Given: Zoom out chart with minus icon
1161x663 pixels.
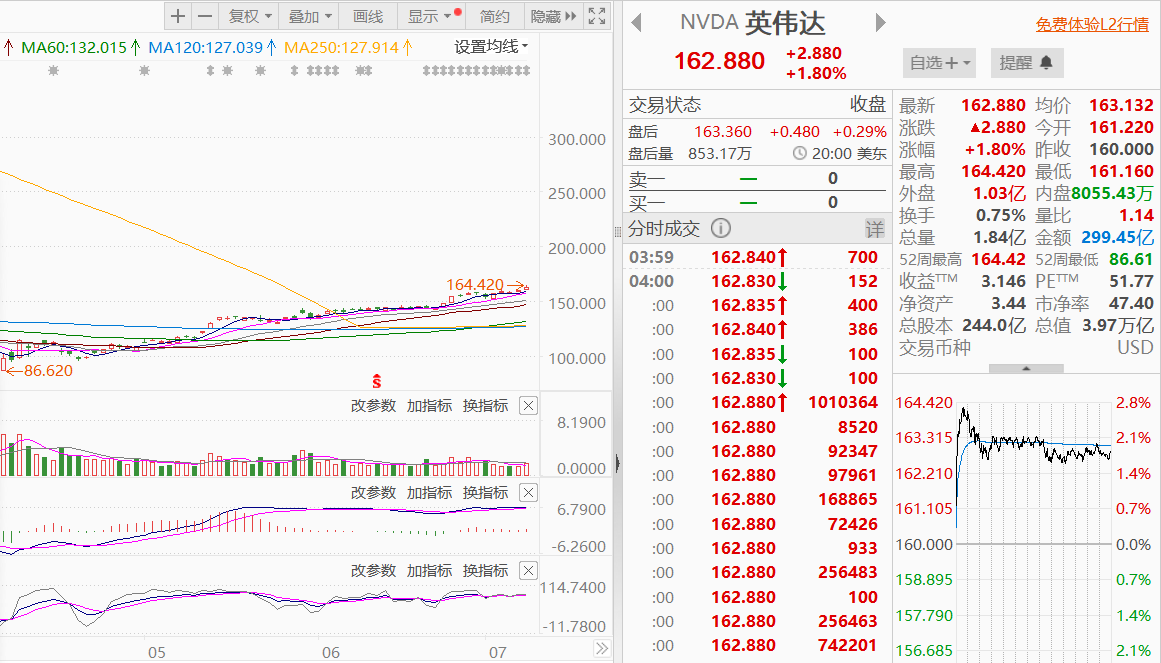Looking at the screenshot, I should tap(205, 16).
